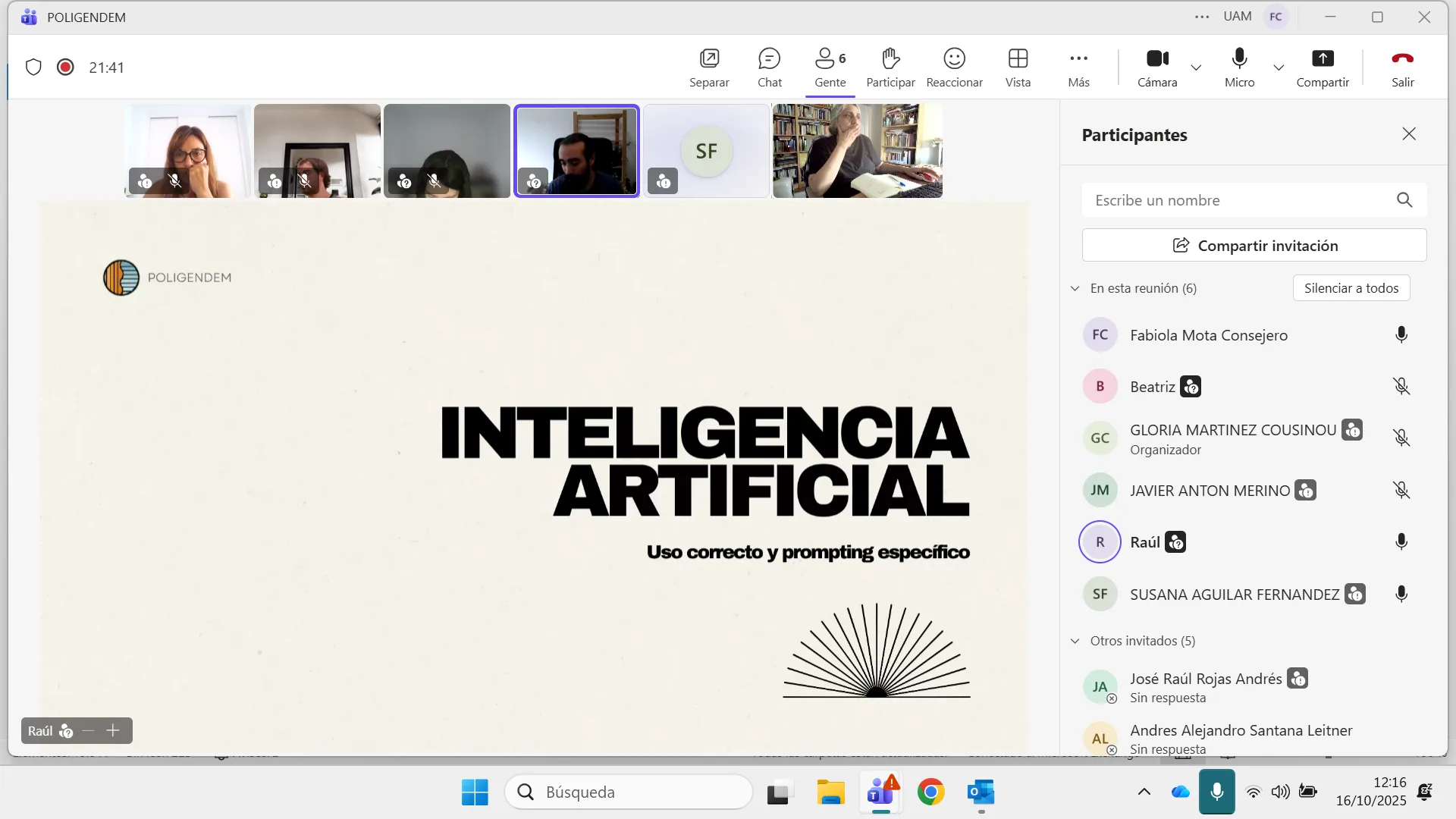Zoom in shared content with plus
The image size is (1456, 819).
click(x=113, y=730)
